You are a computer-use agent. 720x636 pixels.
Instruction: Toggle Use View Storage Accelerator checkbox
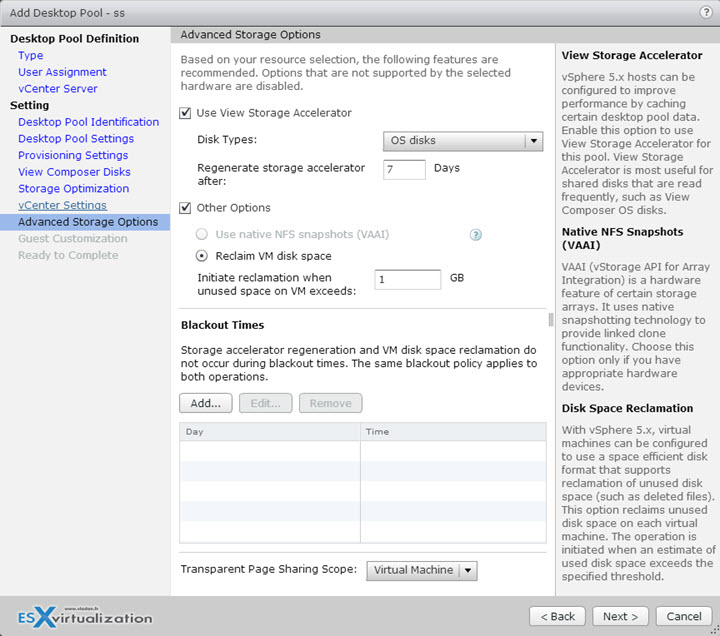[x=185, y=113]
